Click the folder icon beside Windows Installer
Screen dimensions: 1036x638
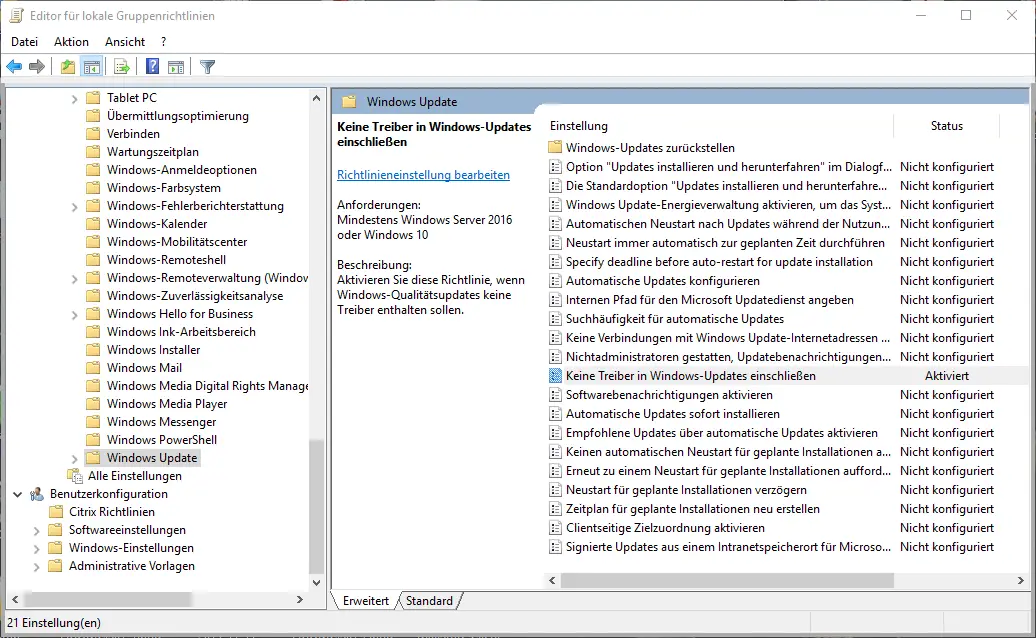pos(93,349)
